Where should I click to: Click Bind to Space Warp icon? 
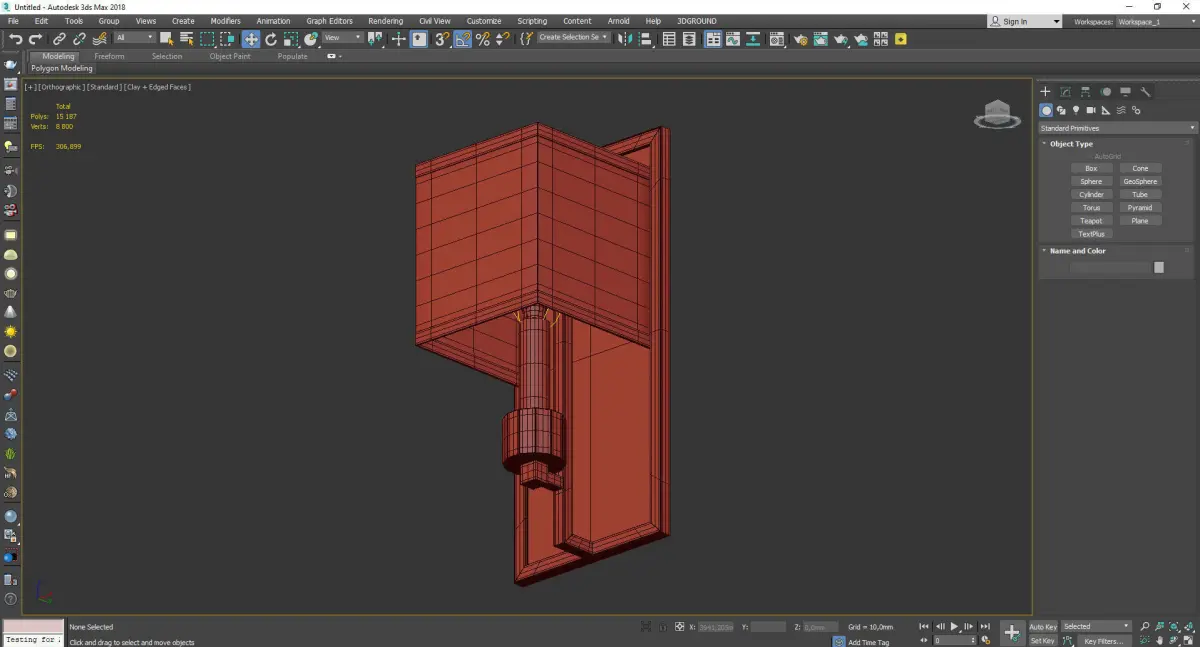pyautogui.click(x=101, y=39)
